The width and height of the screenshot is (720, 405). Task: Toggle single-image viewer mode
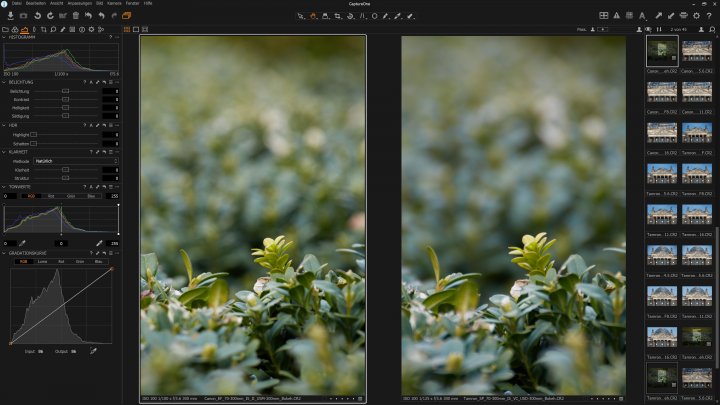[x=136, y=29]
